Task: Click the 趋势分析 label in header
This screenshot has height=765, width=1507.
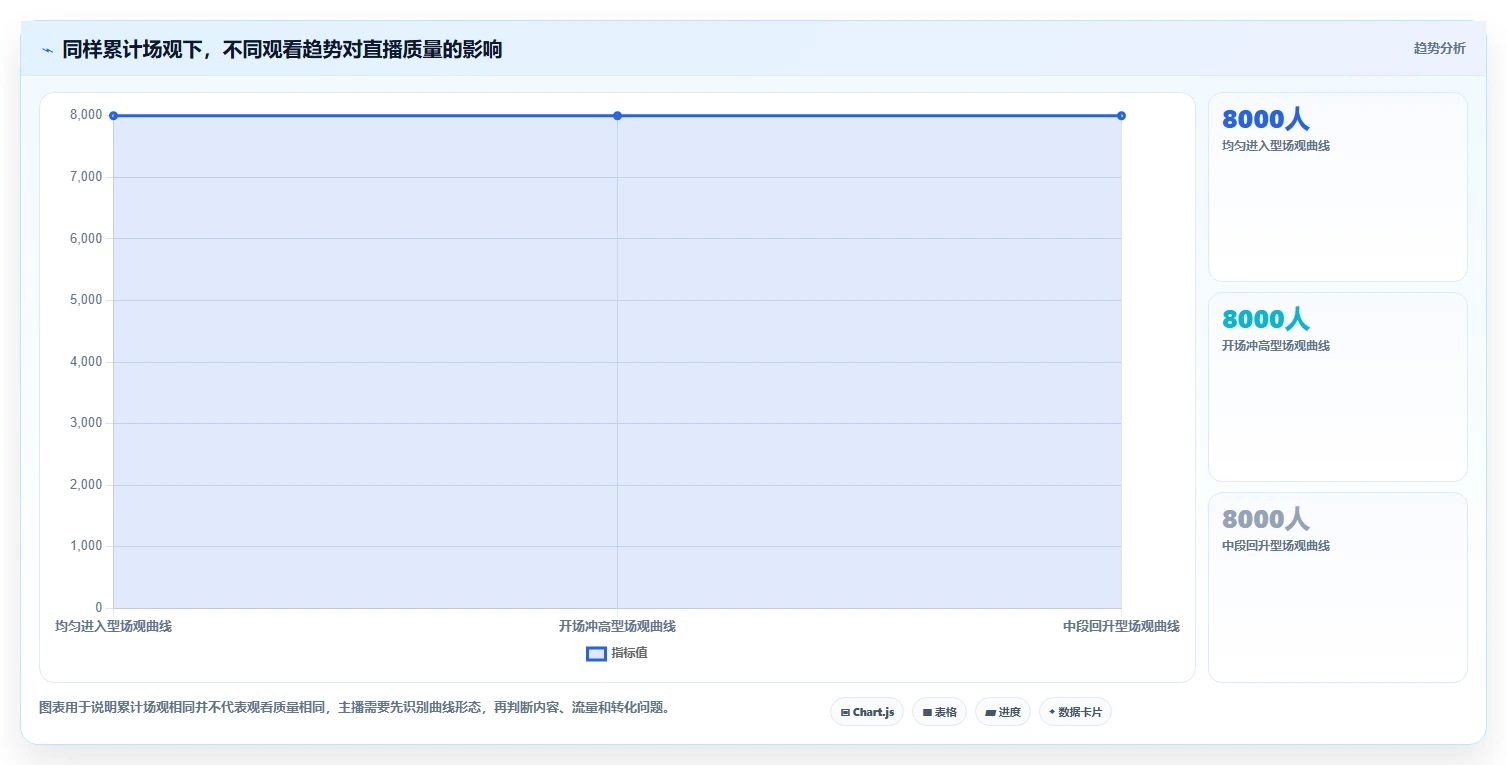Action: [1439, 48]
